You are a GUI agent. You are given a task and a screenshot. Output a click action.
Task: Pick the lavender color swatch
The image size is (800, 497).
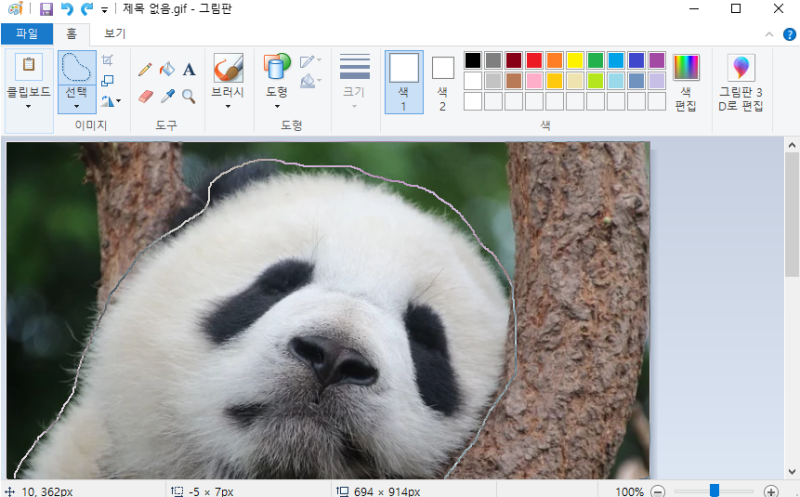[x=657, y=81]
